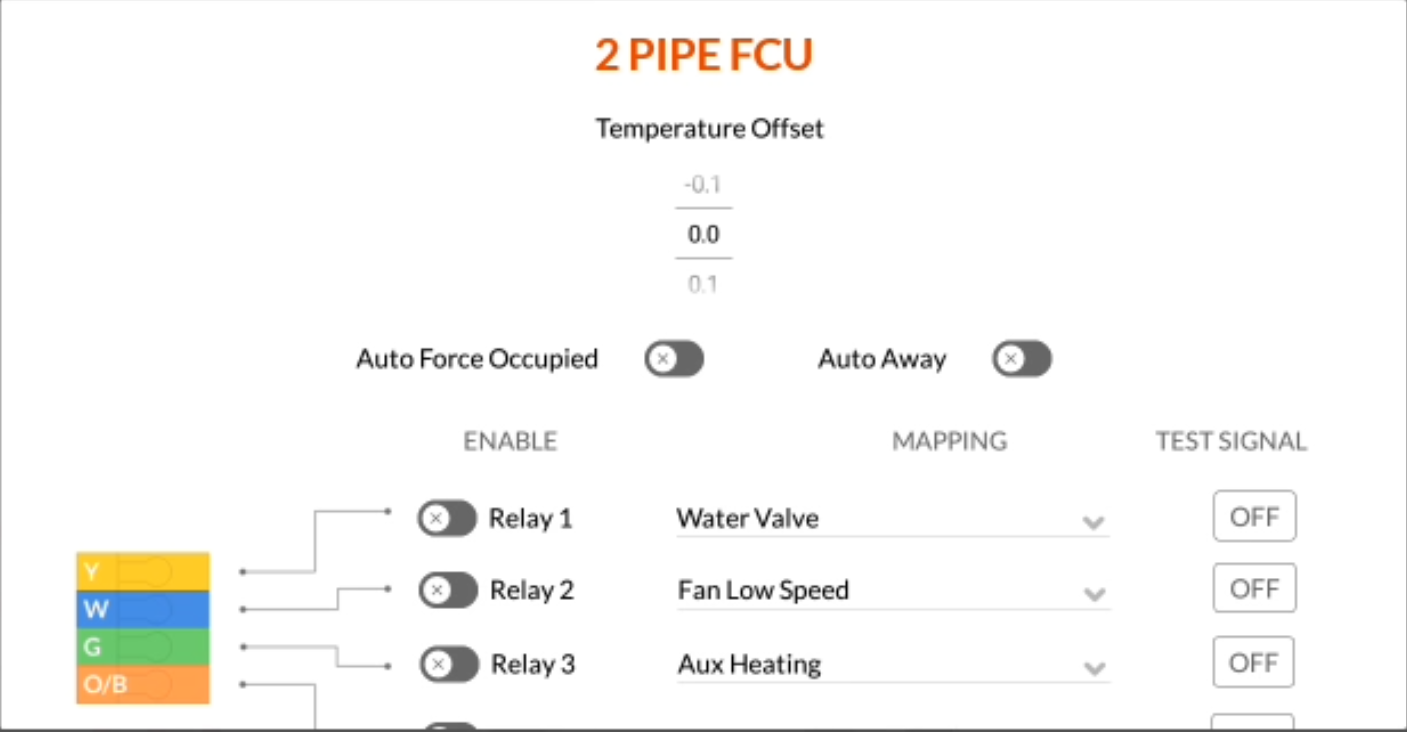Expand the Water Valve mapping chevron

pyautogui.click(x=1093, y=522)
